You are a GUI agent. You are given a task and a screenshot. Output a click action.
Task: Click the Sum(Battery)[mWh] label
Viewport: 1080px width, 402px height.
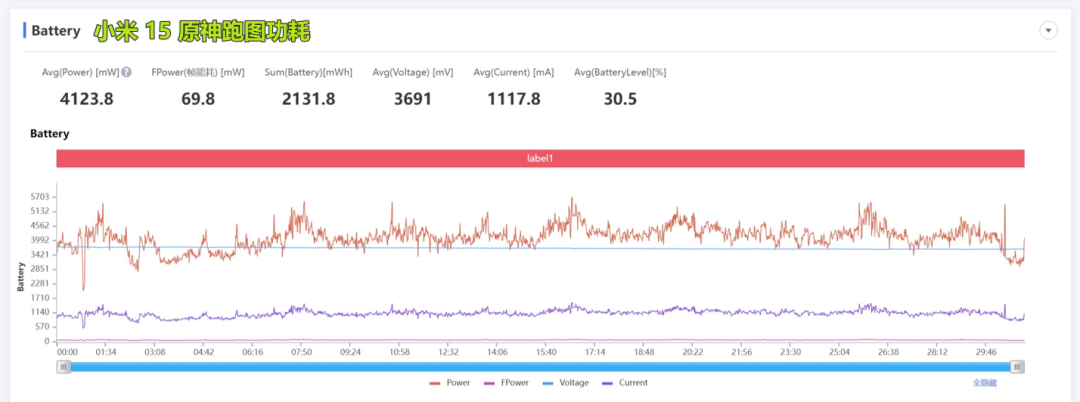309,72
